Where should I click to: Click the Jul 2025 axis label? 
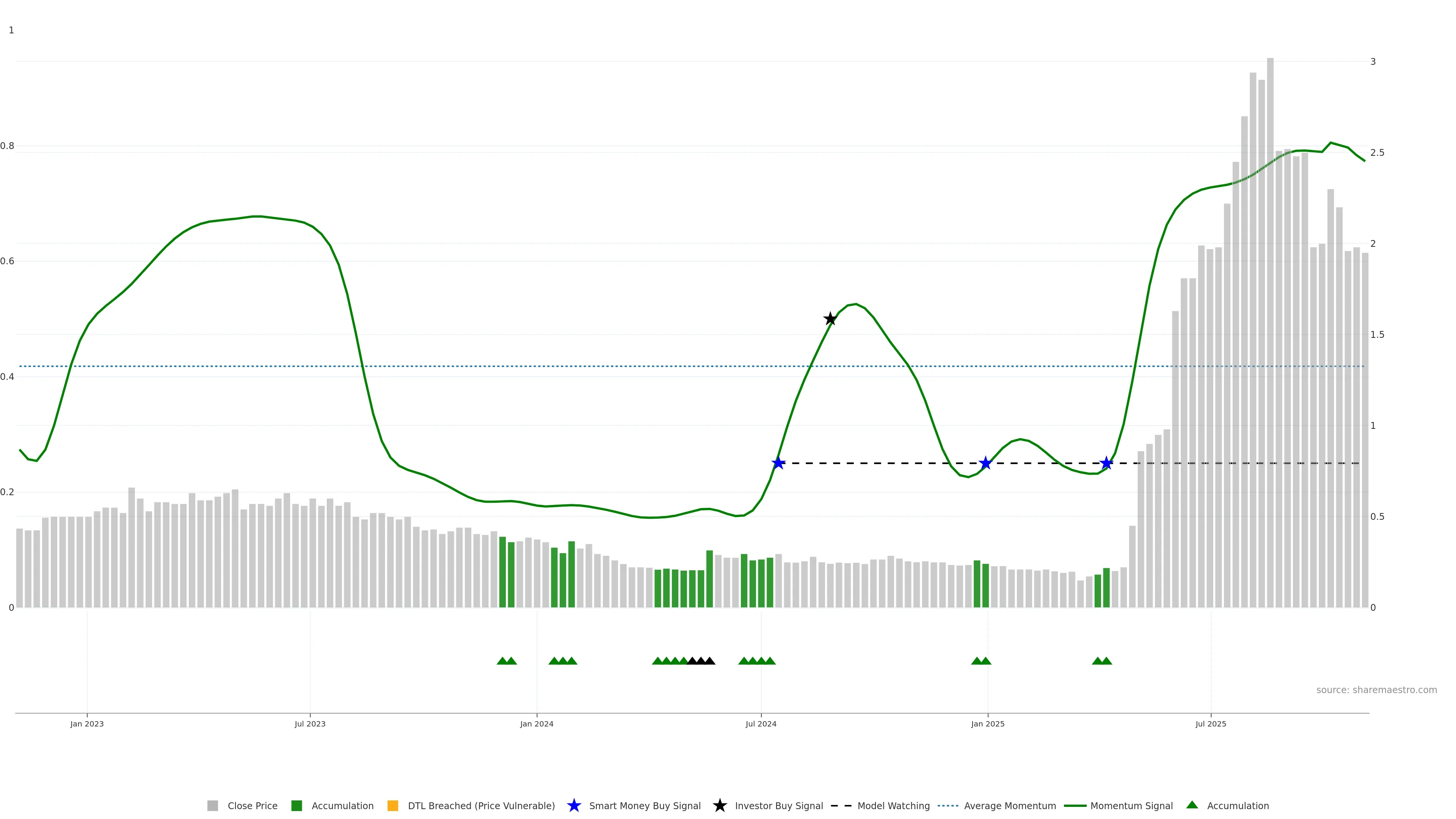(1211, 723)
